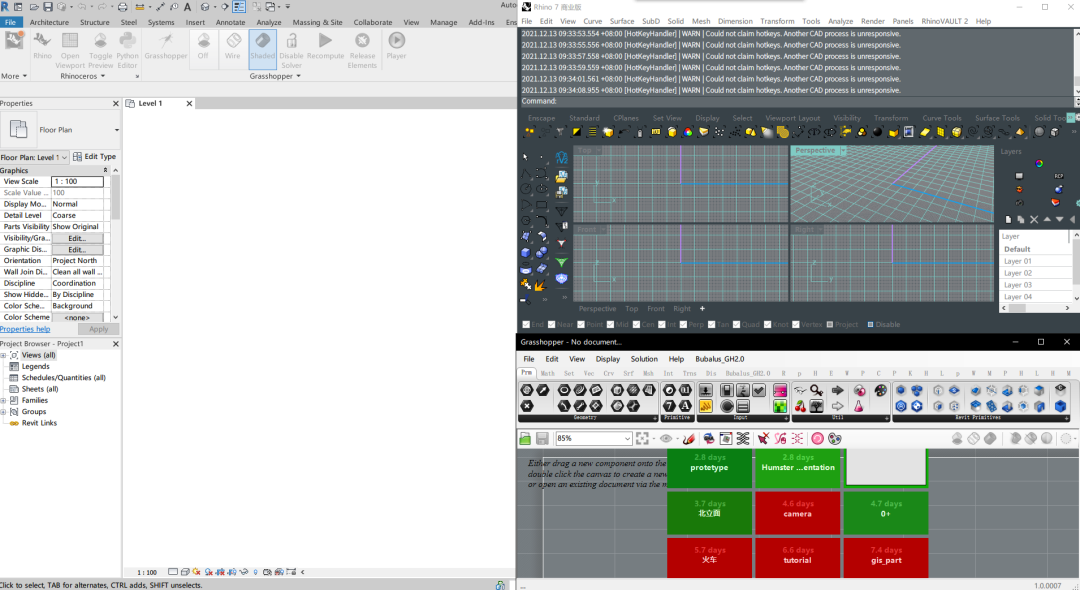Click the View Scale 1 : 100 field
The height and width of the screenshot is (590, 1080).
[77, 182]
